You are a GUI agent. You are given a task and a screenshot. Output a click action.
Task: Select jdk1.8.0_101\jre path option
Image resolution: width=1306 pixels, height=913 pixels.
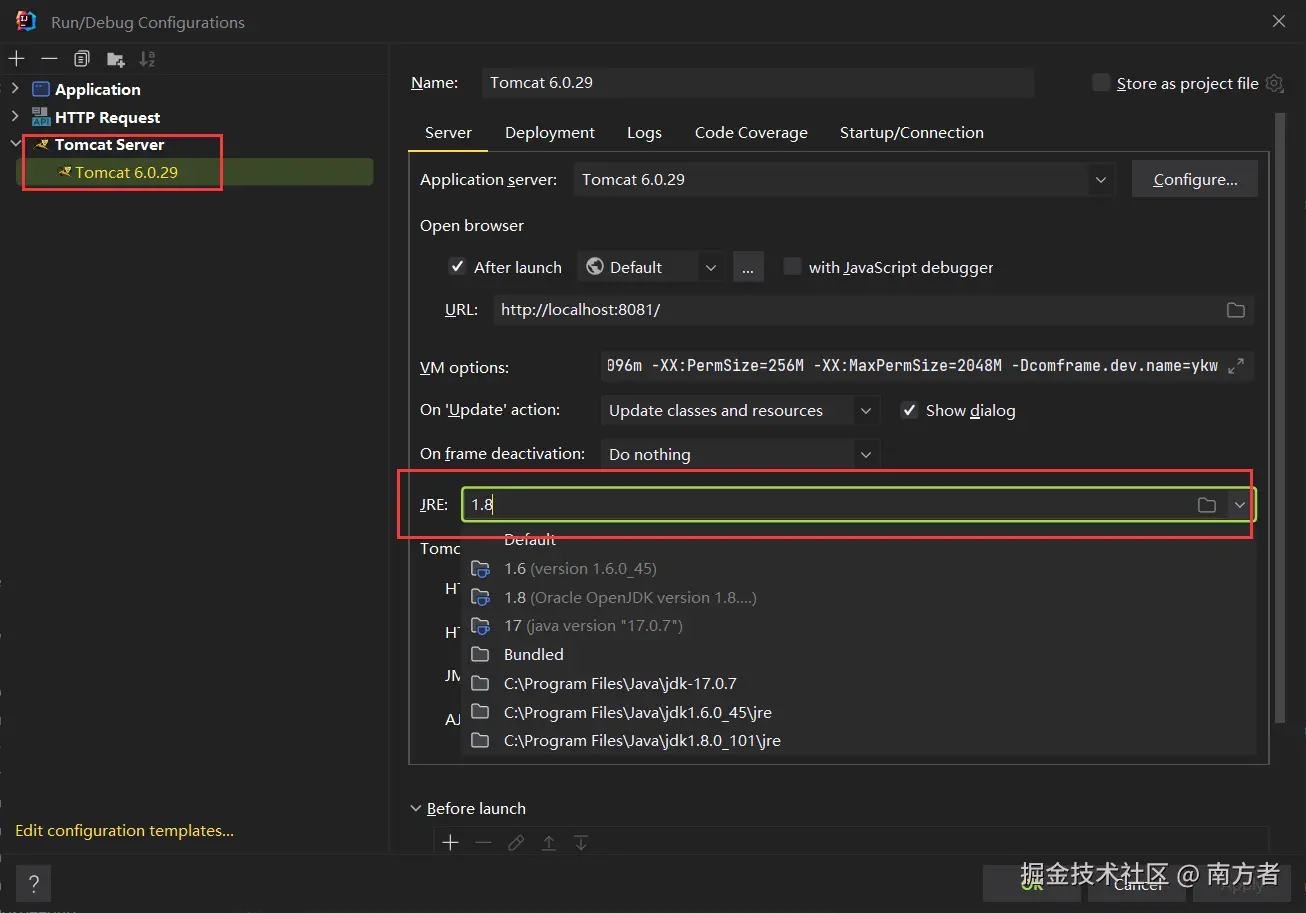858,741
